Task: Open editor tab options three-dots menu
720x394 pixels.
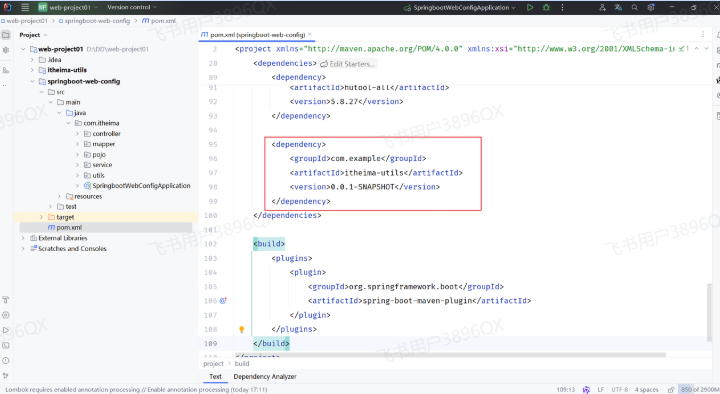Action: point(703,34)
